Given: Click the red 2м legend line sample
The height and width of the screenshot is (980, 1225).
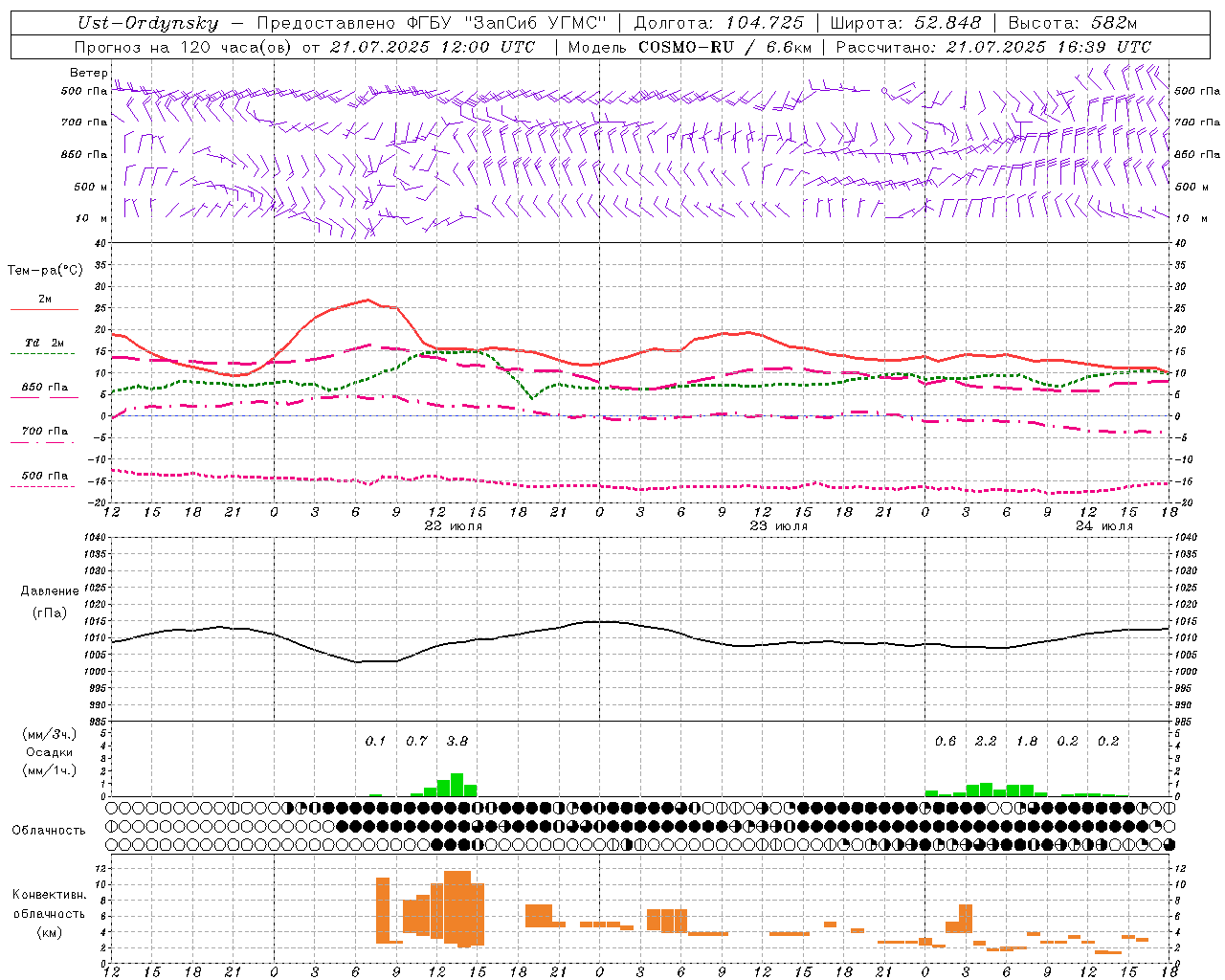Looking at the screenshot, I should click(x=44, y=309).
